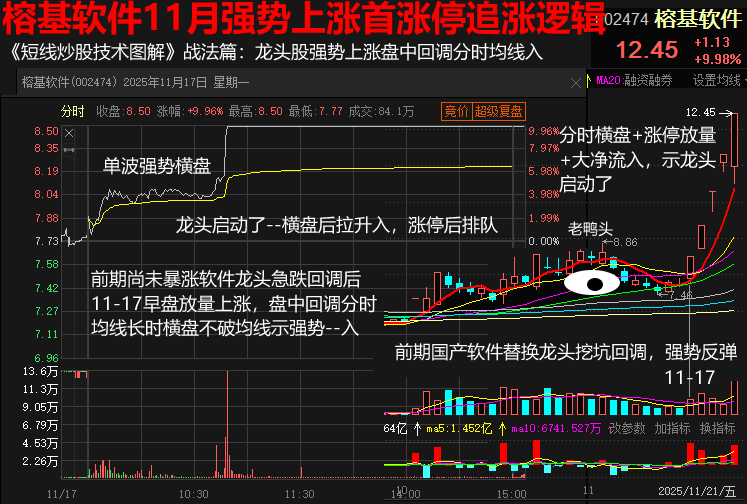Click the ma5:1.452亿 volume average value
Viewport: 747px width, 504px height.
click(x=459, y=429)
